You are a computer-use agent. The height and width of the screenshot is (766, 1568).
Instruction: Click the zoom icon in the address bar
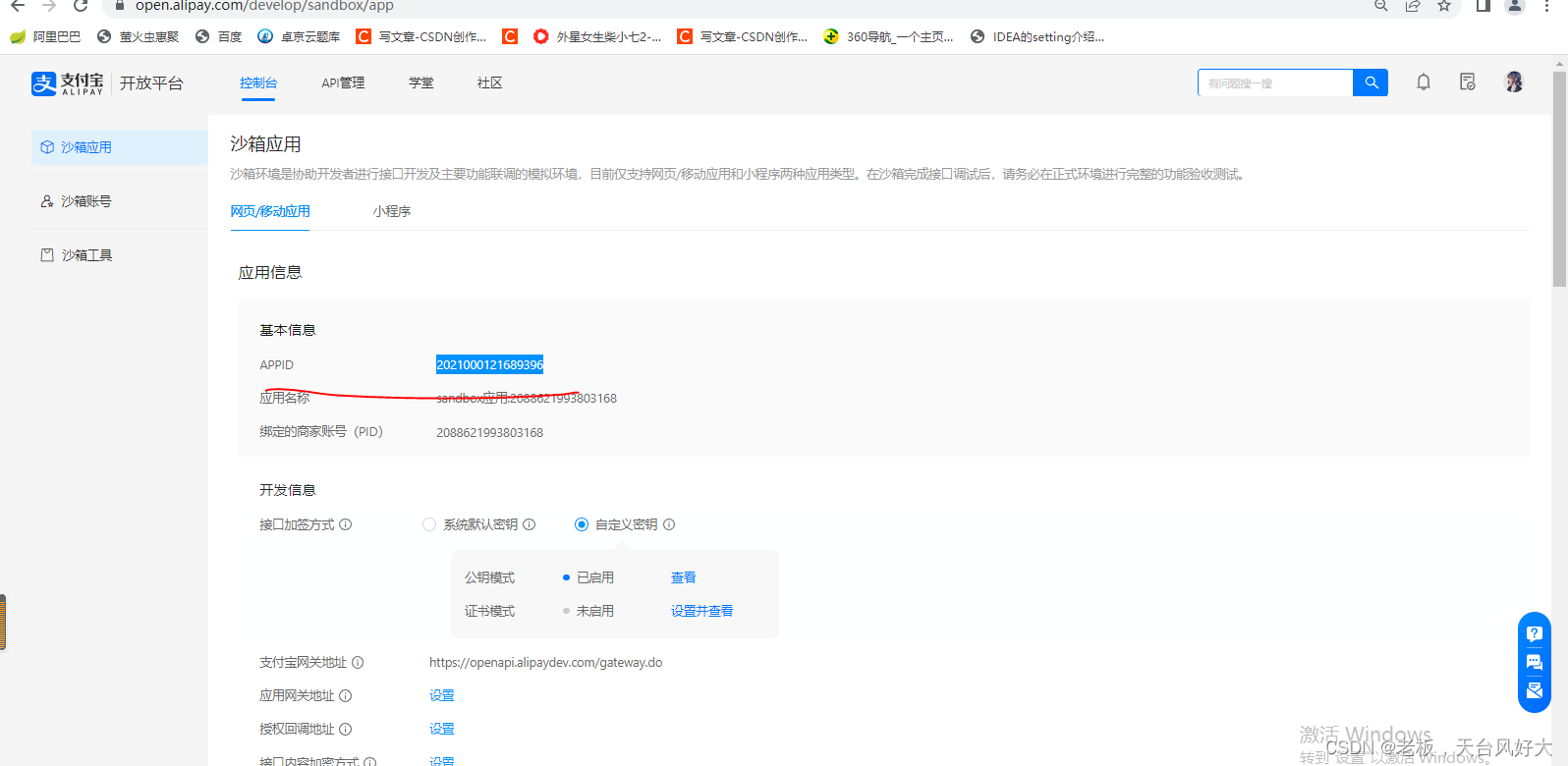[x=1381, y=6]
